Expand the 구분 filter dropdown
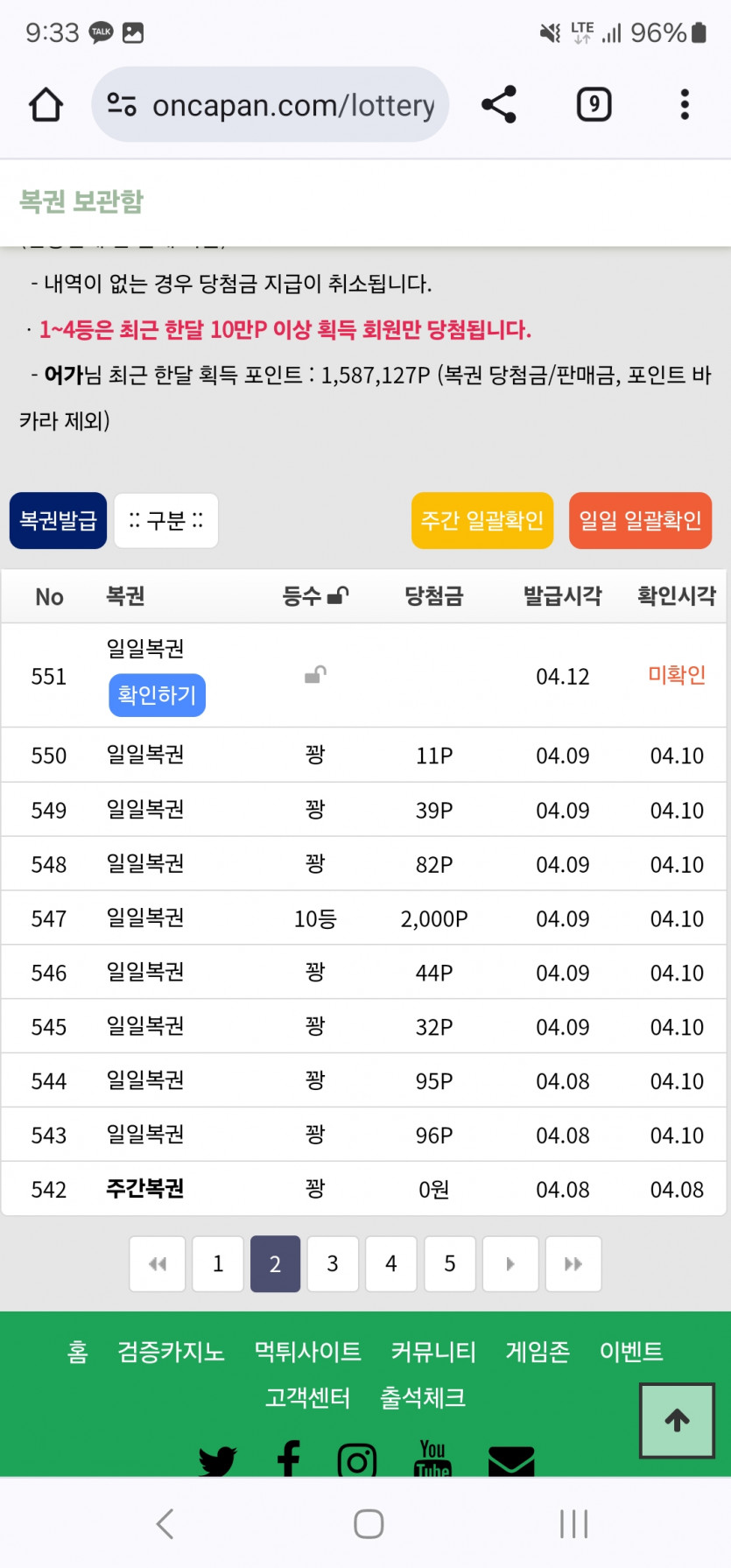 point(166,521)
